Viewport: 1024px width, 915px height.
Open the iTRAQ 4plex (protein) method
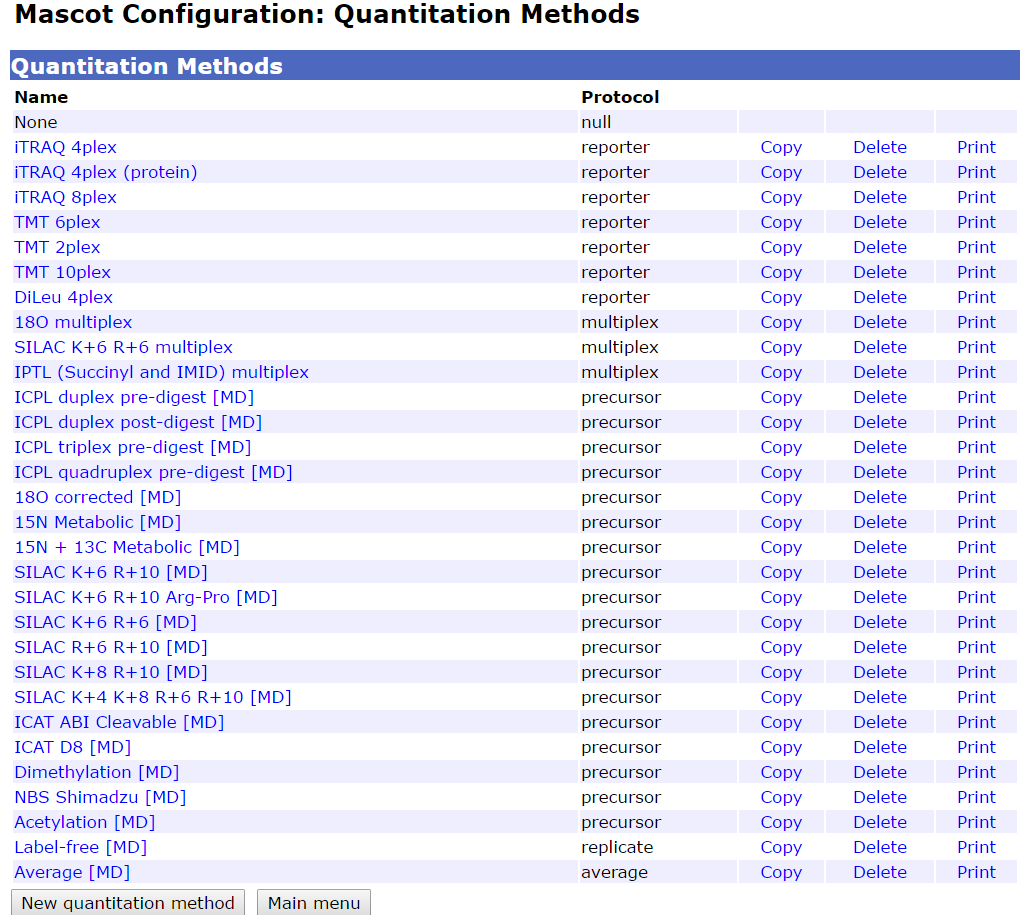pyautogui.click(x=106, y=172)
